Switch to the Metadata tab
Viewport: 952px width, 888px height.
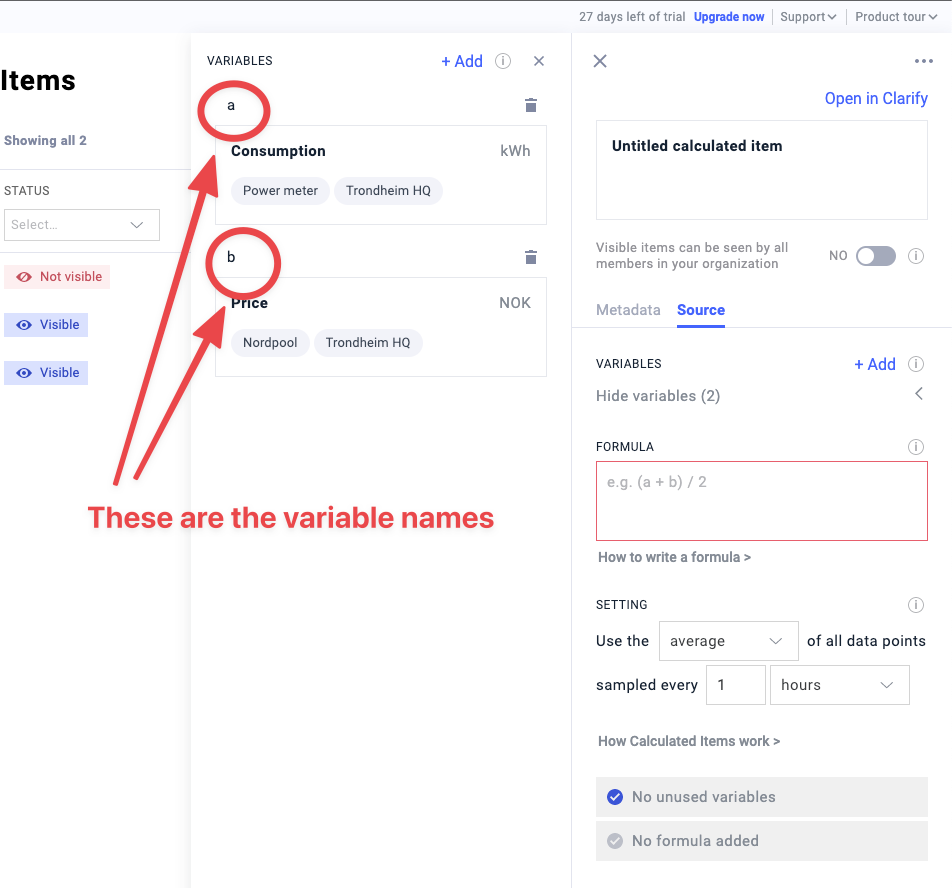(x=628, y=310)
